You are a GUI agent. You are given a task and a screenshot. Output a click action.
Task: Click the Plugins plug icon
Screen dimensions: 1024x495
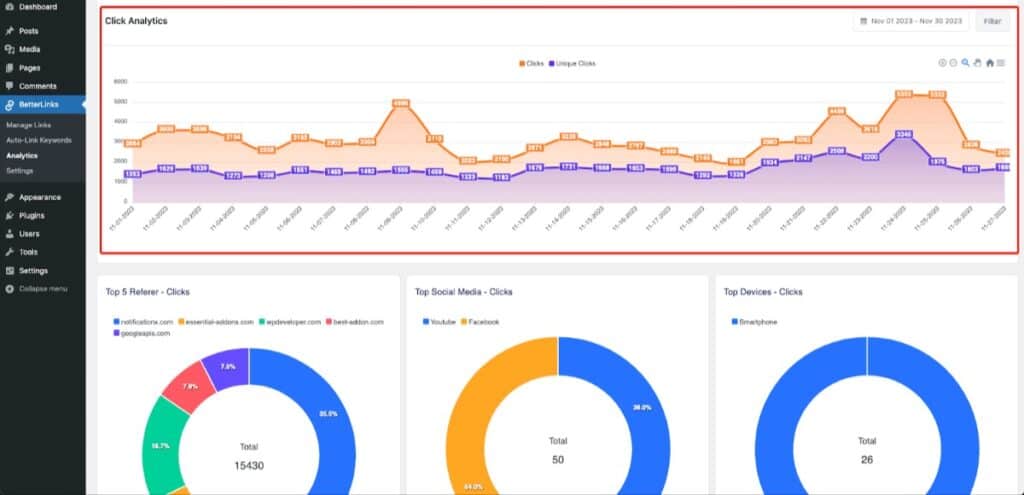[x=9, y=216]
